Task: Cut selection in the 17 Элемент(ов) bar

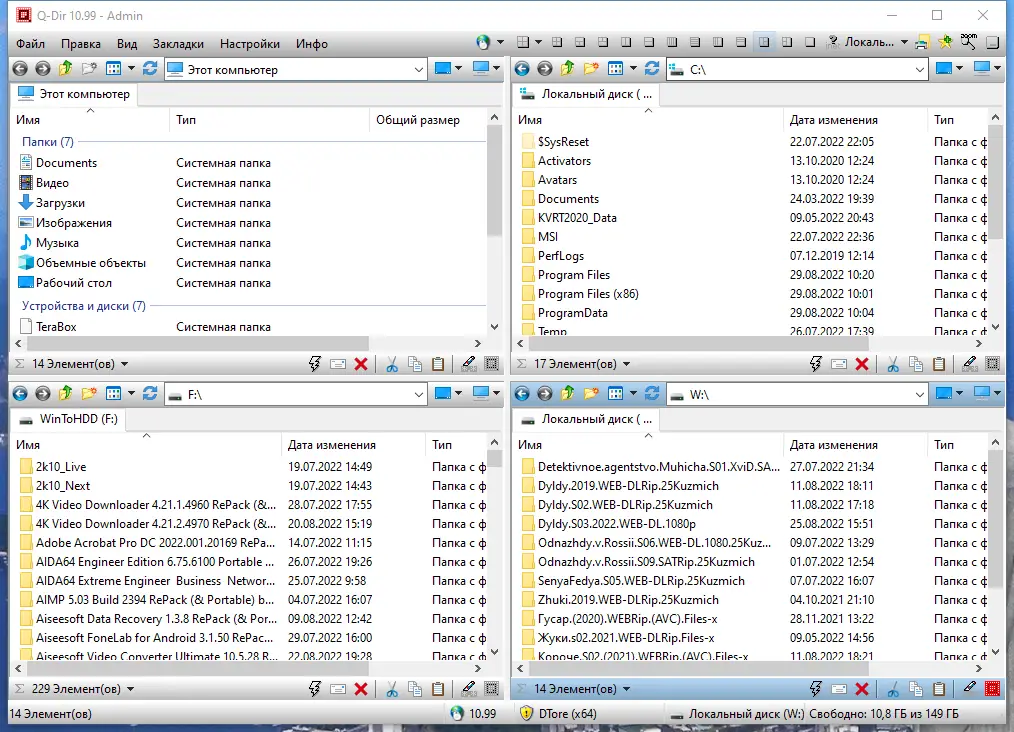Action: tap(893, 364)
